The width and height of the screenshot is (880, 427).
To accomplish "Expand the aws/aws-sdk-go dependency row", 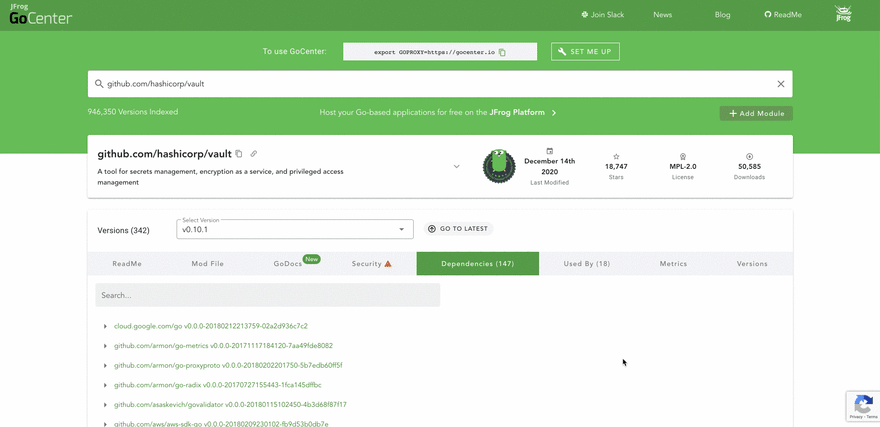I will (x=105, y=424).
